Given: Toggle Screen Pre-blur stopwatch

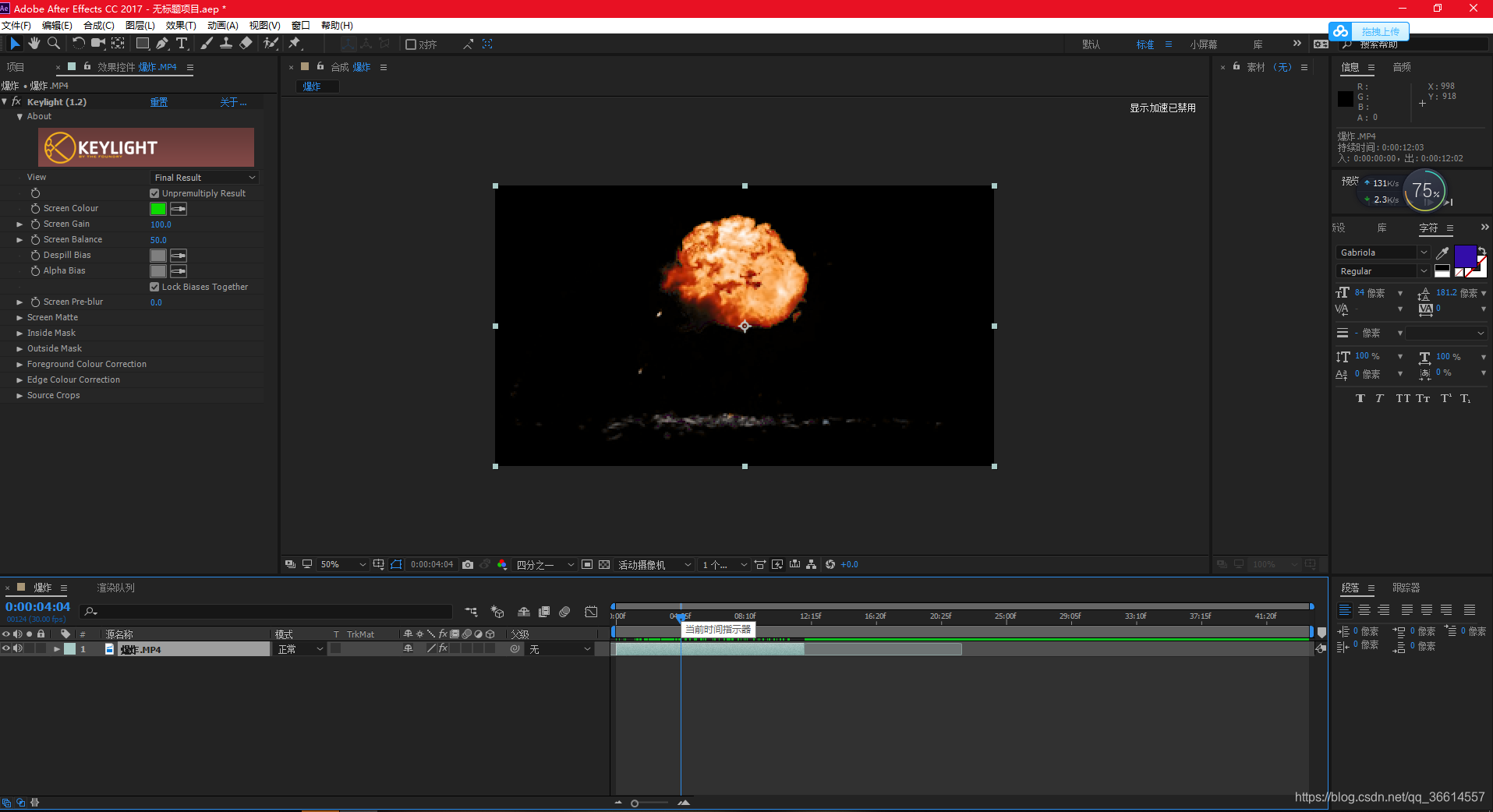Looking at the screenshot, I should (x=35, y=302).
